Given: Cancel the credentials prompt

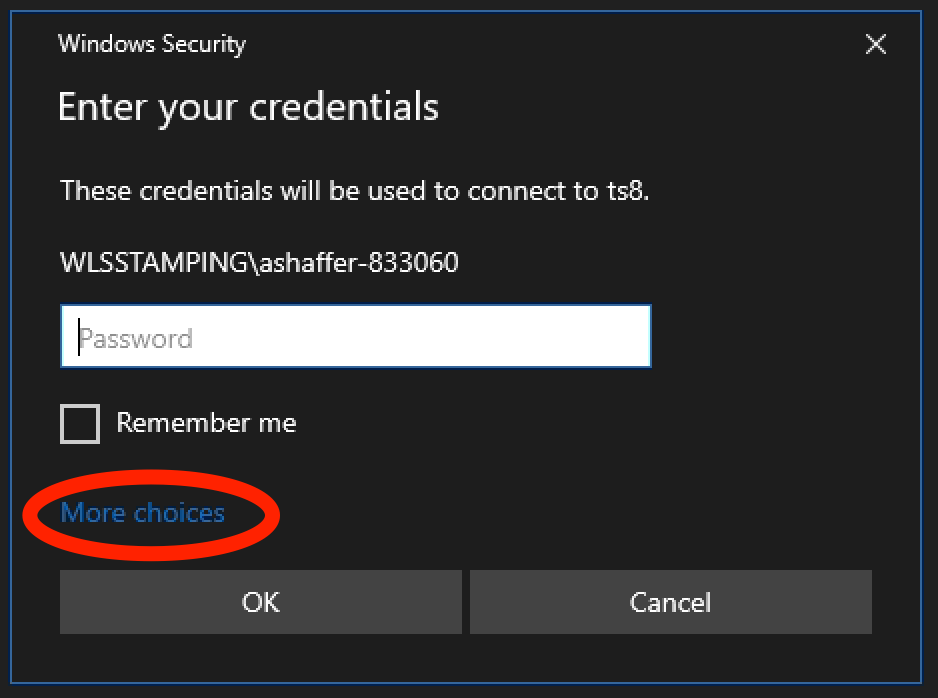Looking at the screenshot, I should [x=670, y=602].
